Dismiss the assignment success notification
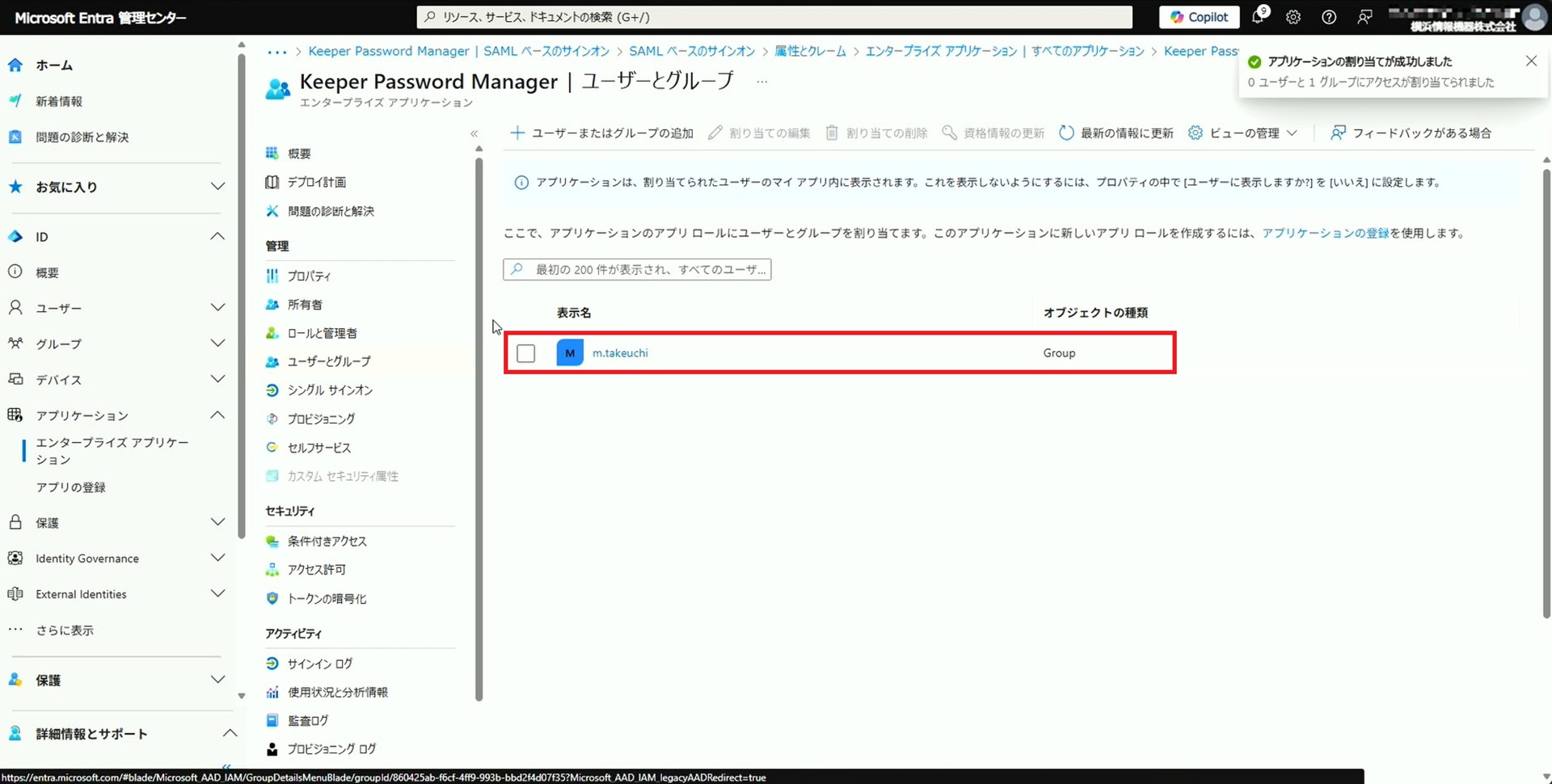The height and width of the screenshot is (784, 1552). tap(1531, 61)
